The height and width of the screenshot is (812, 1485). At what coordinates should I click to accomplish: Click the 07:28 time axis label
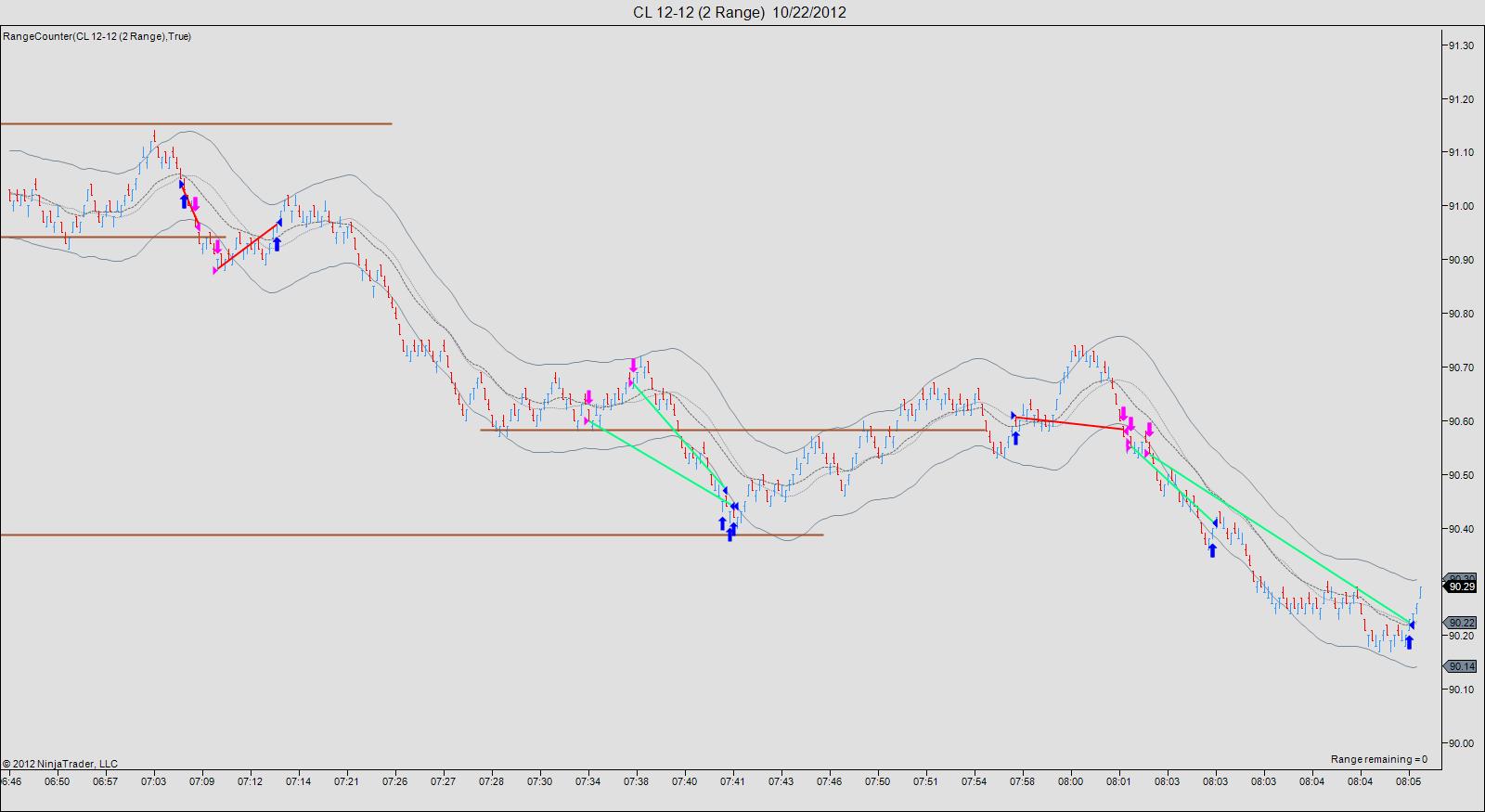[x=491, y=782]
